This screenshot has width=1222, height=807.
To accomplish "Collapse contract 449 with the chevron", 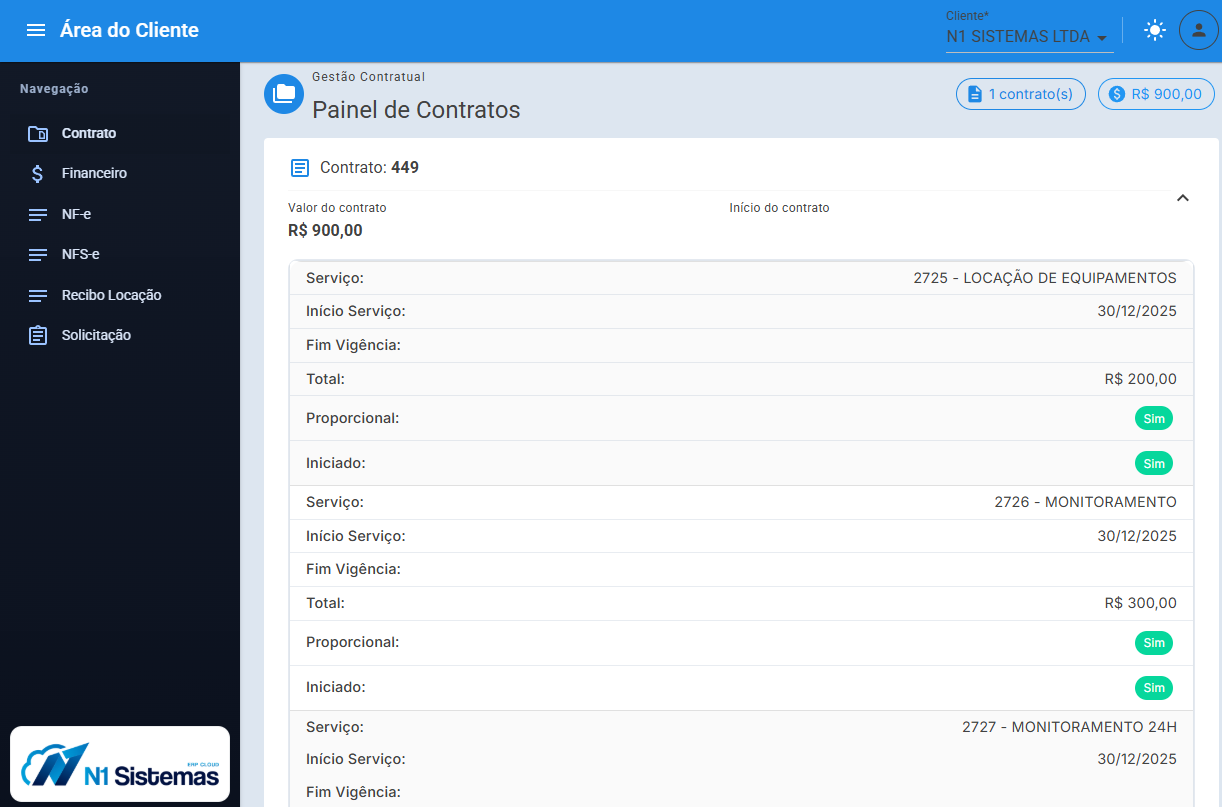I will (1183, 198).
